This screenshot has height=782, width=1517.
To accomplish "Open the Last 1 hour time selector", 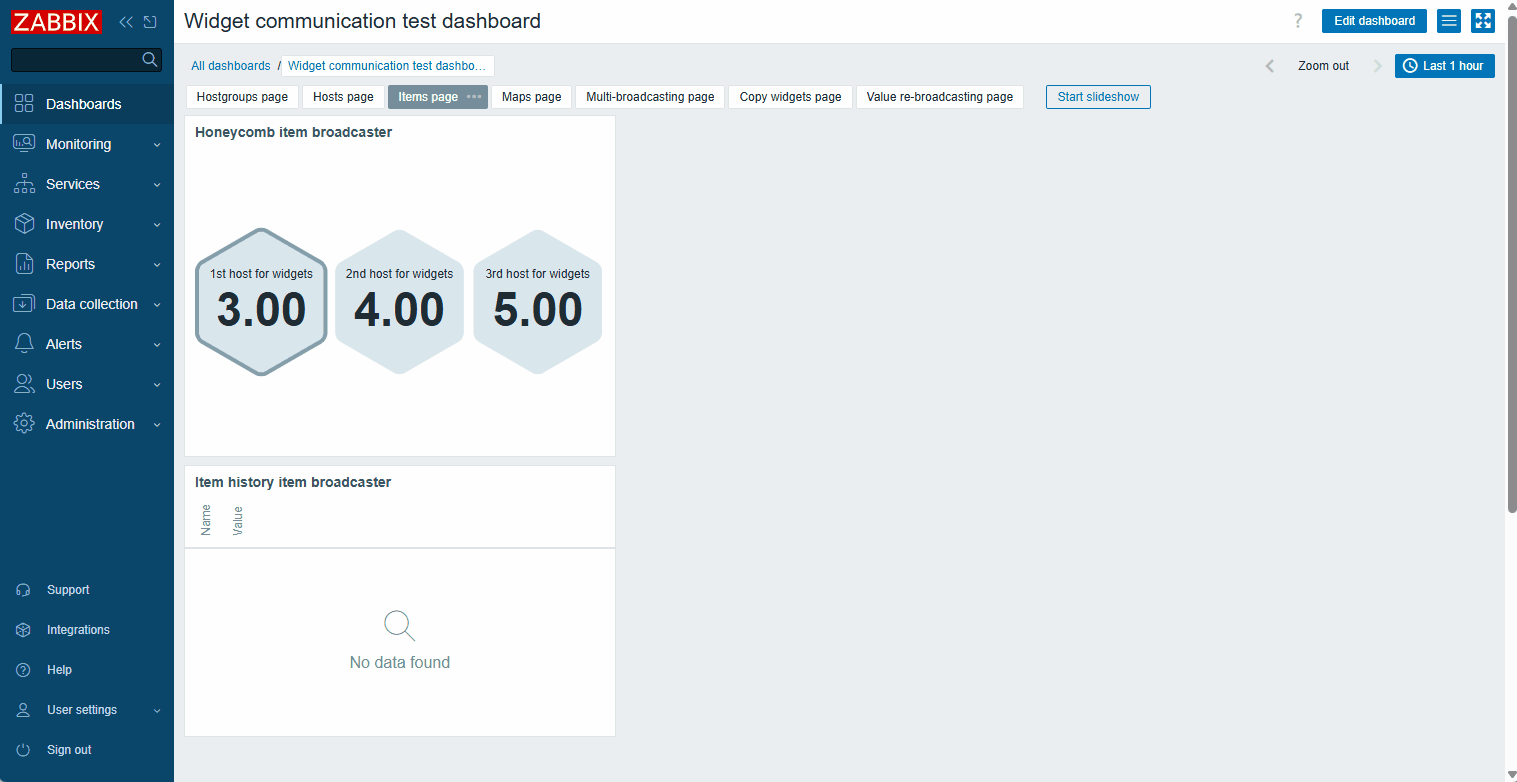I will [x=1444, y=66].
